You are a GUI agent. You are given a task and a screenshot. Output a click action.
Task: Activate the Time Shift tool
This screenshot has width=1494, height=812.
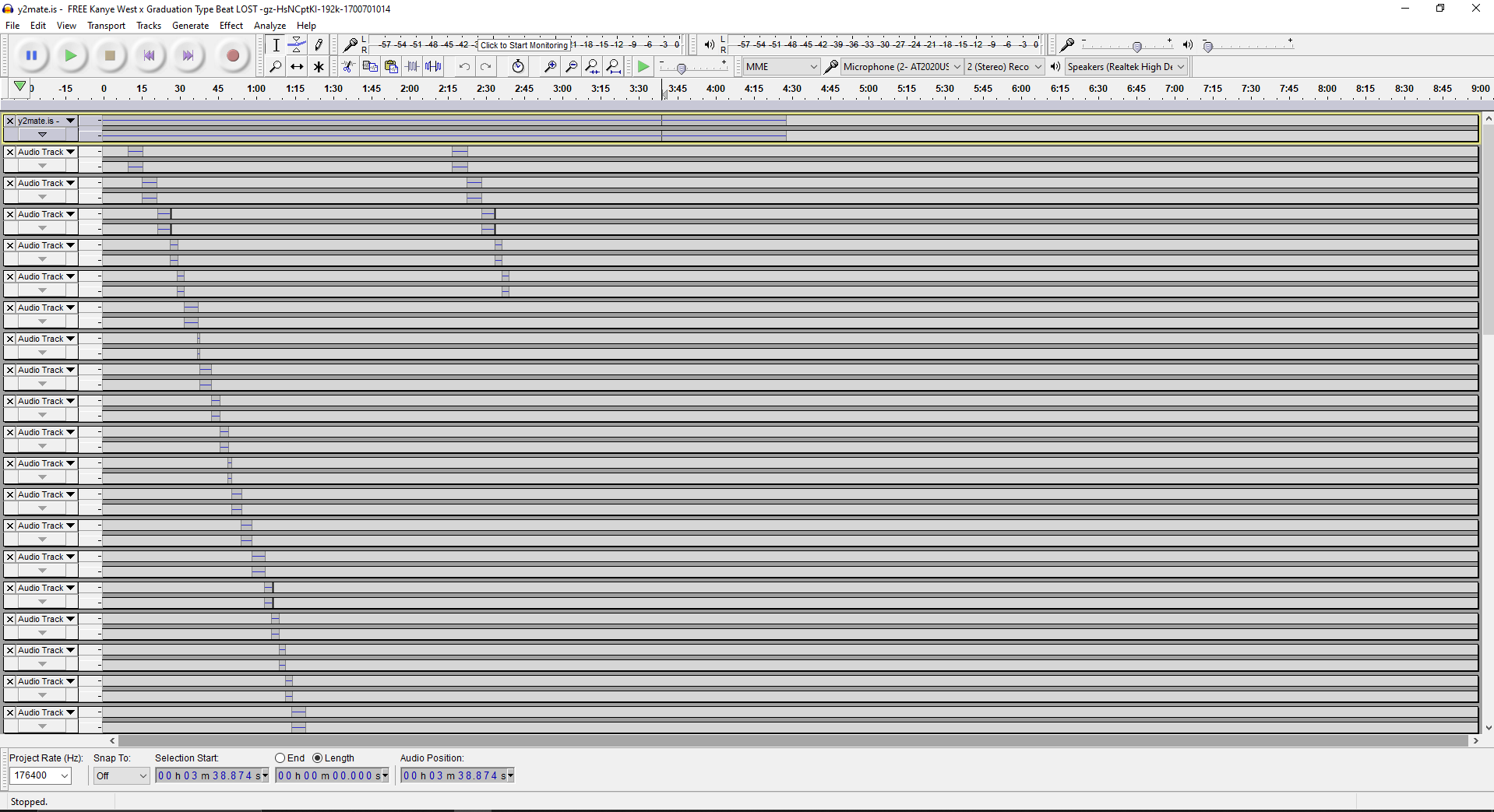tap(297, 67)
